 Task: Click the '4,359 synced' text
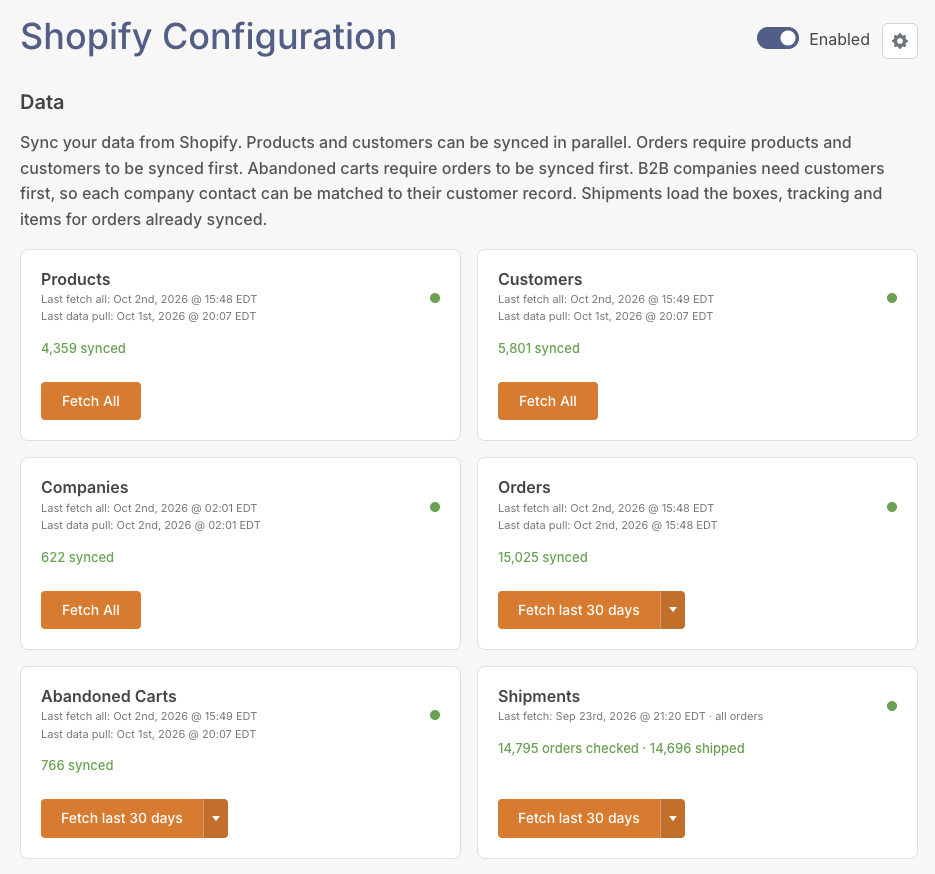(x=83, y=348)
